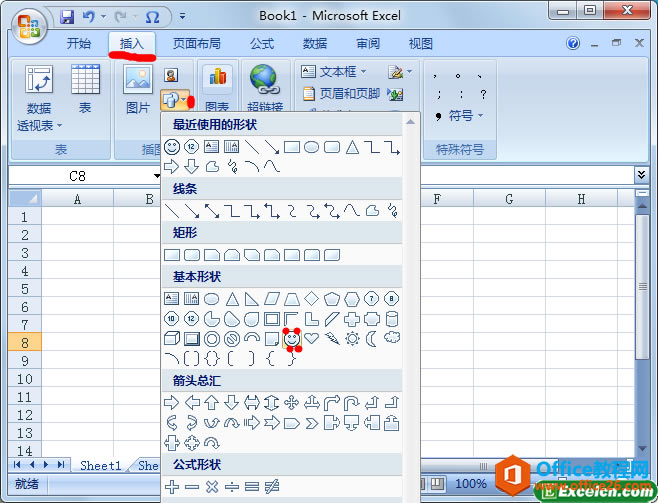The width and height of the screenshot is (658, 503).
Task: Select the multiply sign equation shape
Action: tap(212, 487)
